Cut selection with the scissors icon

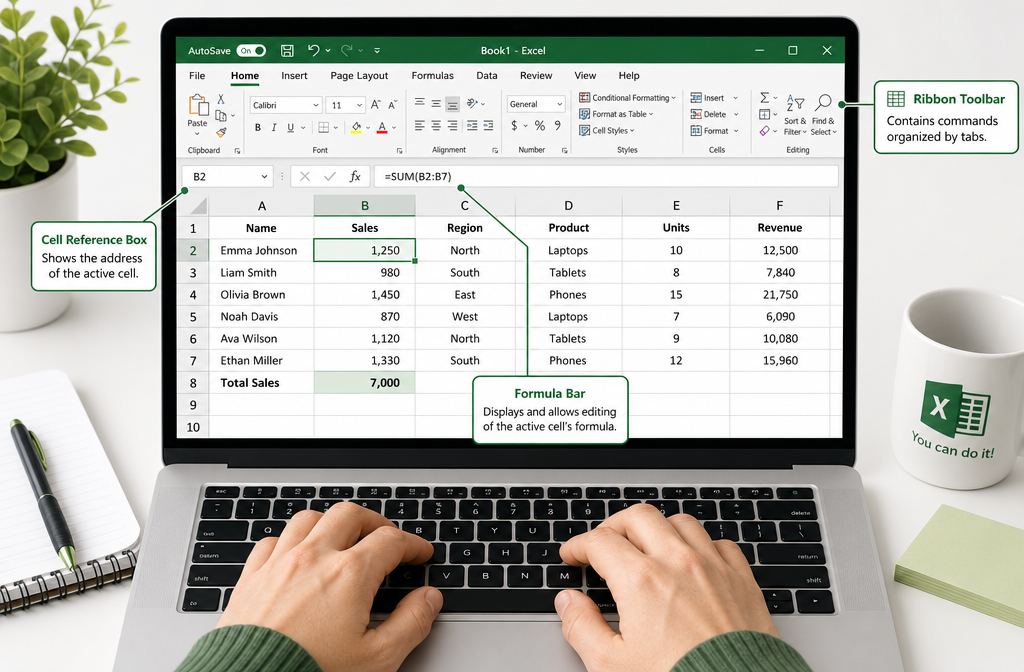[221, 99]
